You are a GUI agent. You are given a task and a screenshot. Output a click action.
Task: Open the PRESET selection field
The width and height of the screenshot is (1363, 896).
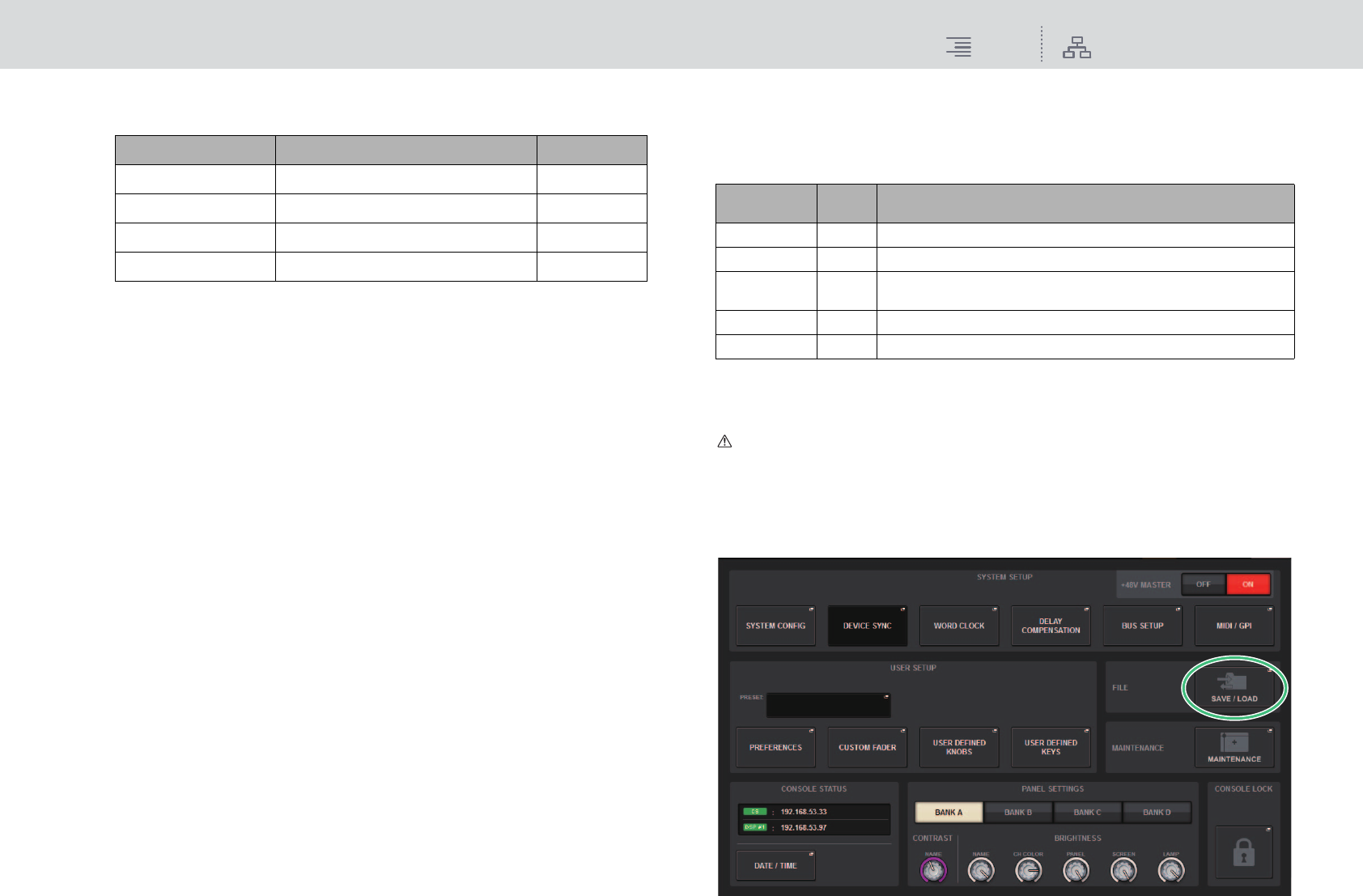tap(828, 705)
